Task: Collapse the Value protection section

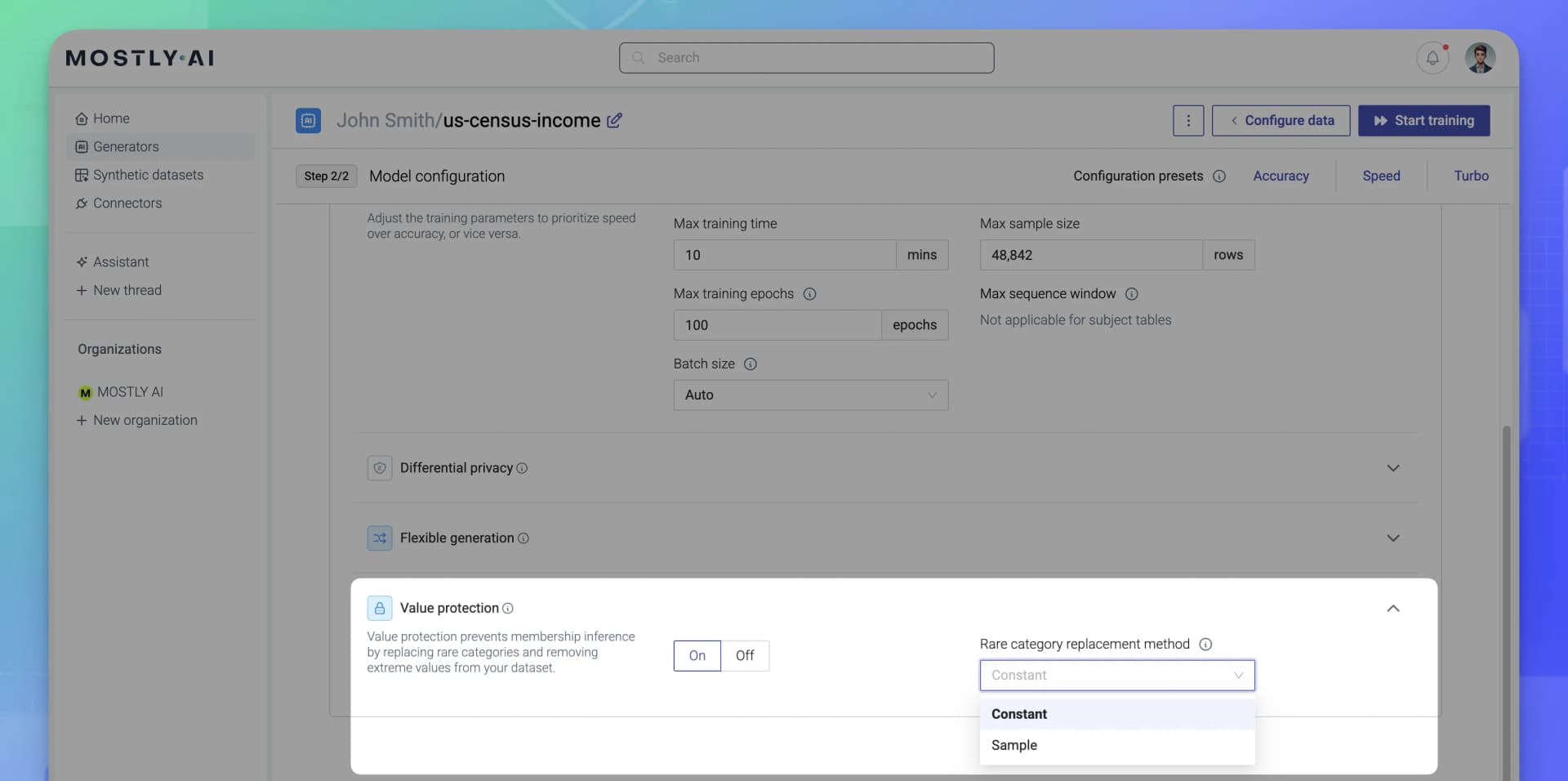Action: pyautogui.click(x=1393, y=608)
